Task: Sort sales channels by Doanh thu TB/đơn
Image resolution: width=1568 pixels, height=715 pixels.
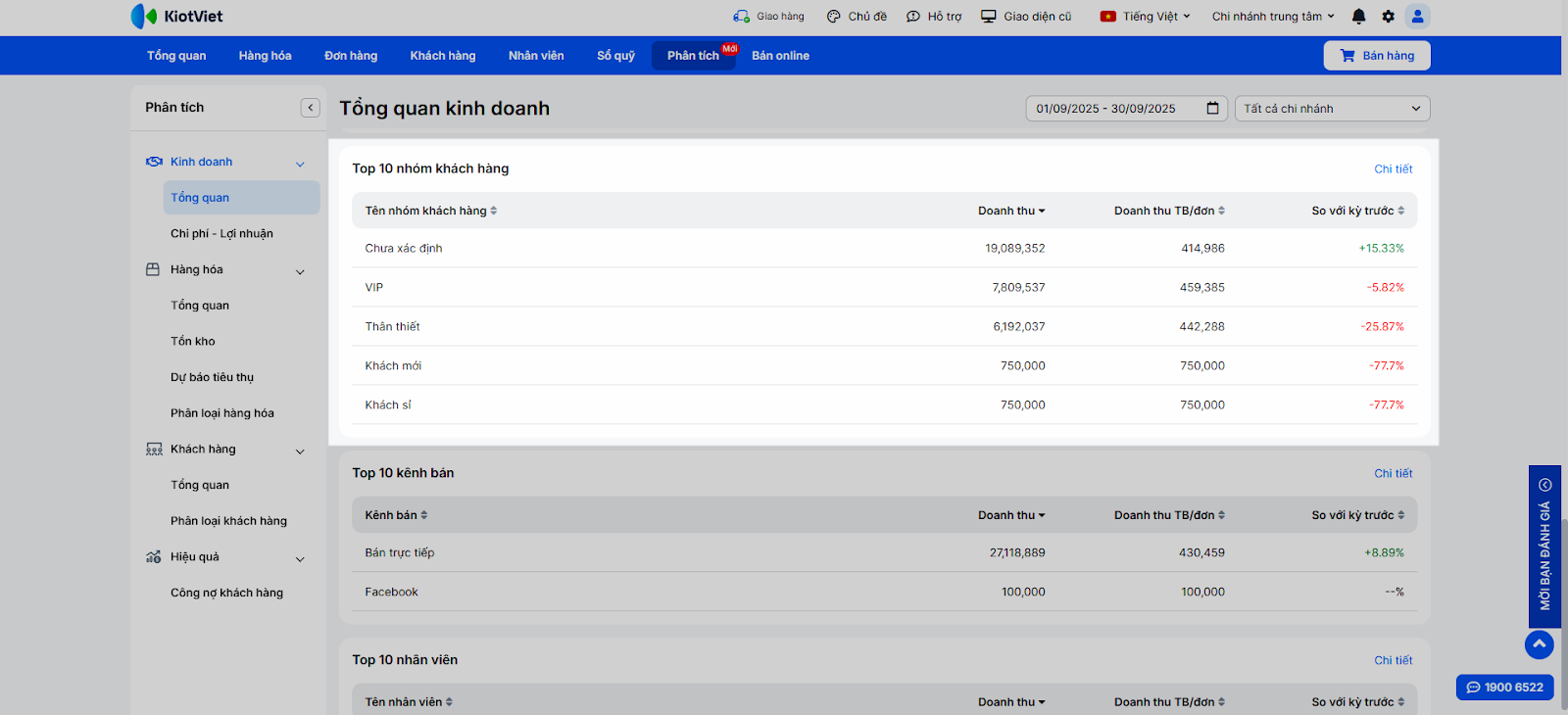Action: (1169, 515)
